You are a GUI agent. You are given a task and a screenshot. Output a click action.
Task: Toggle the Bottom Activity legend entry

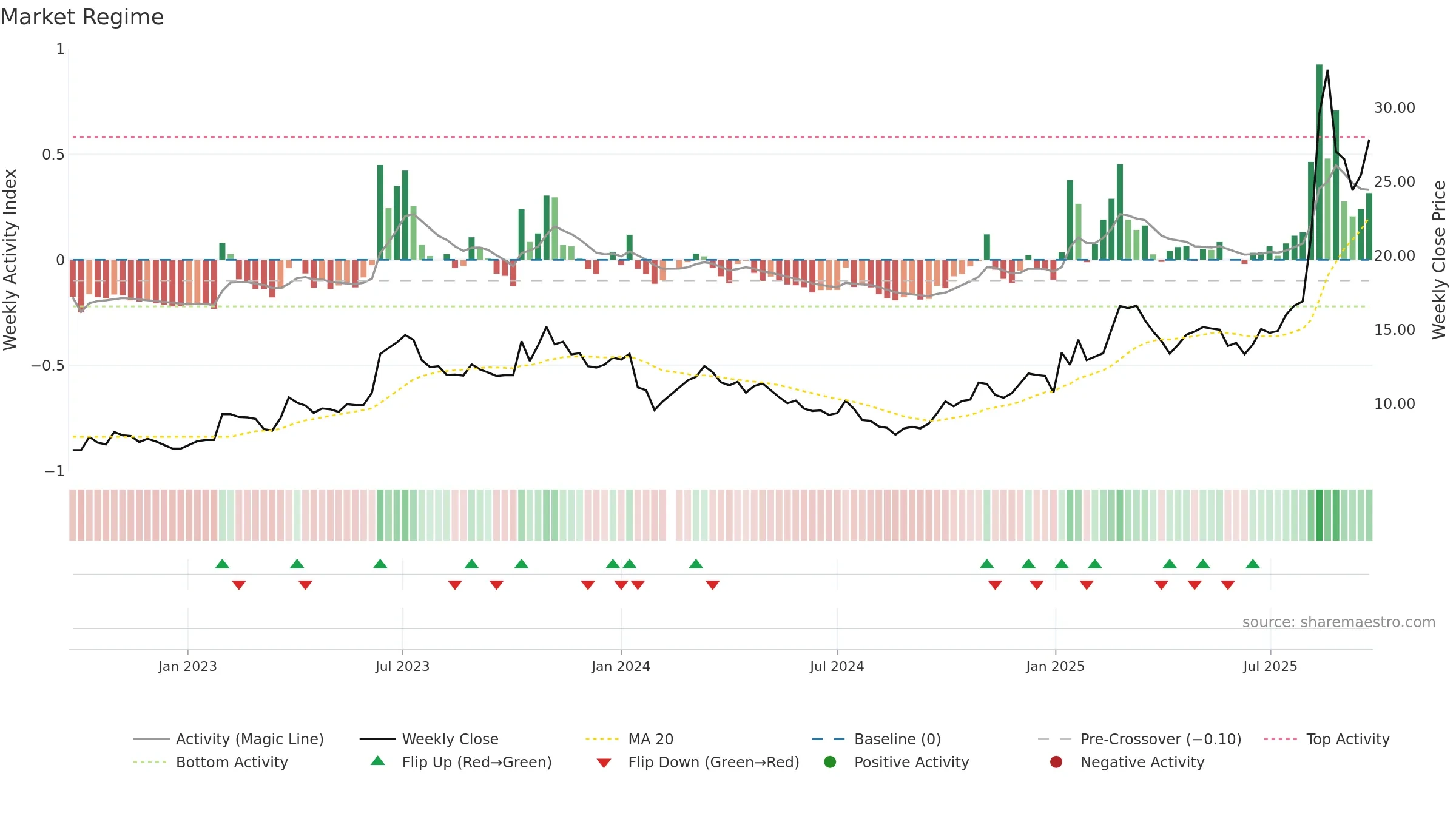point(211,762)
